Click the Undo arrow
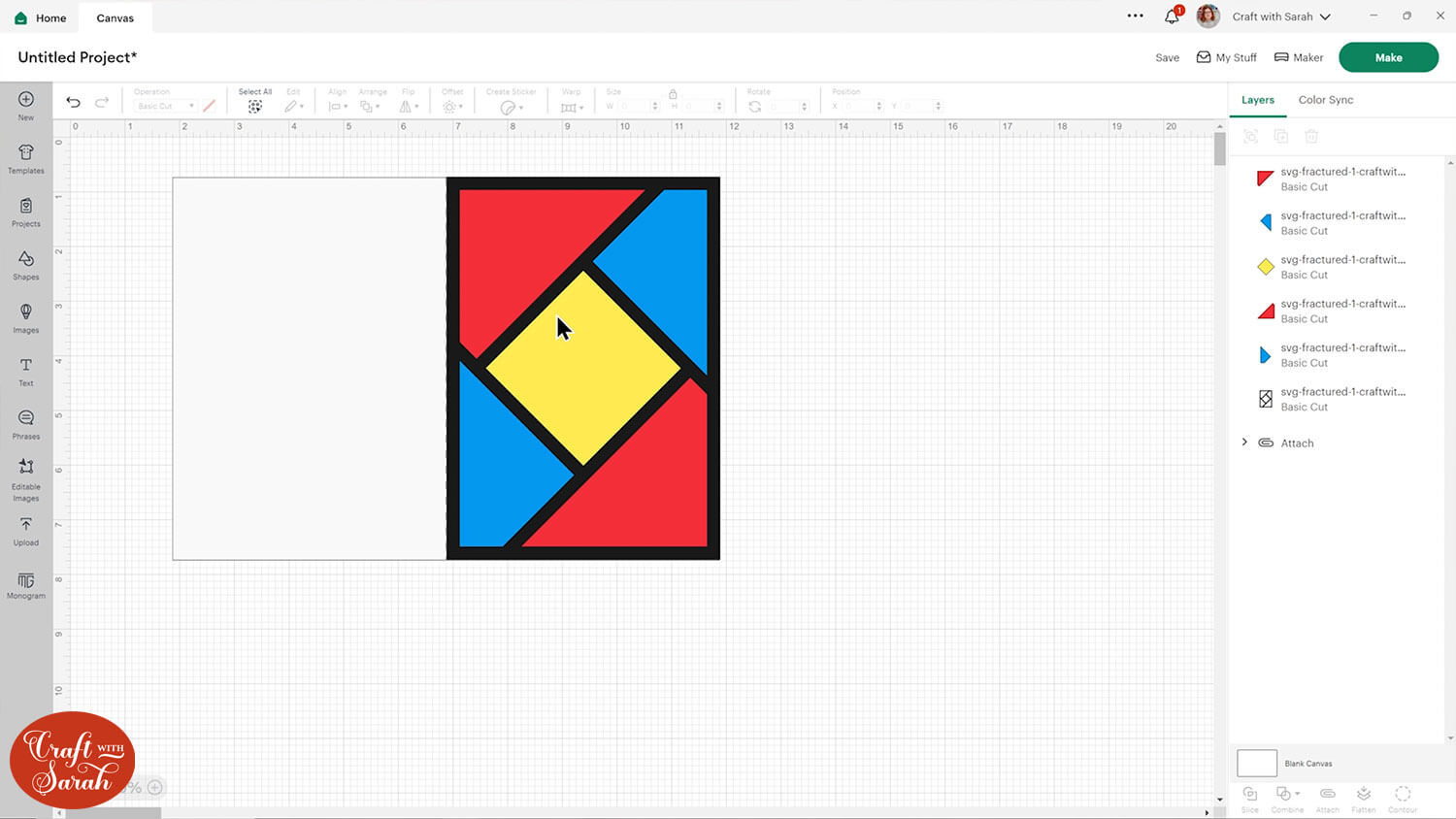1456x819 pixels. pyautogui.click(x=73, y=102)
